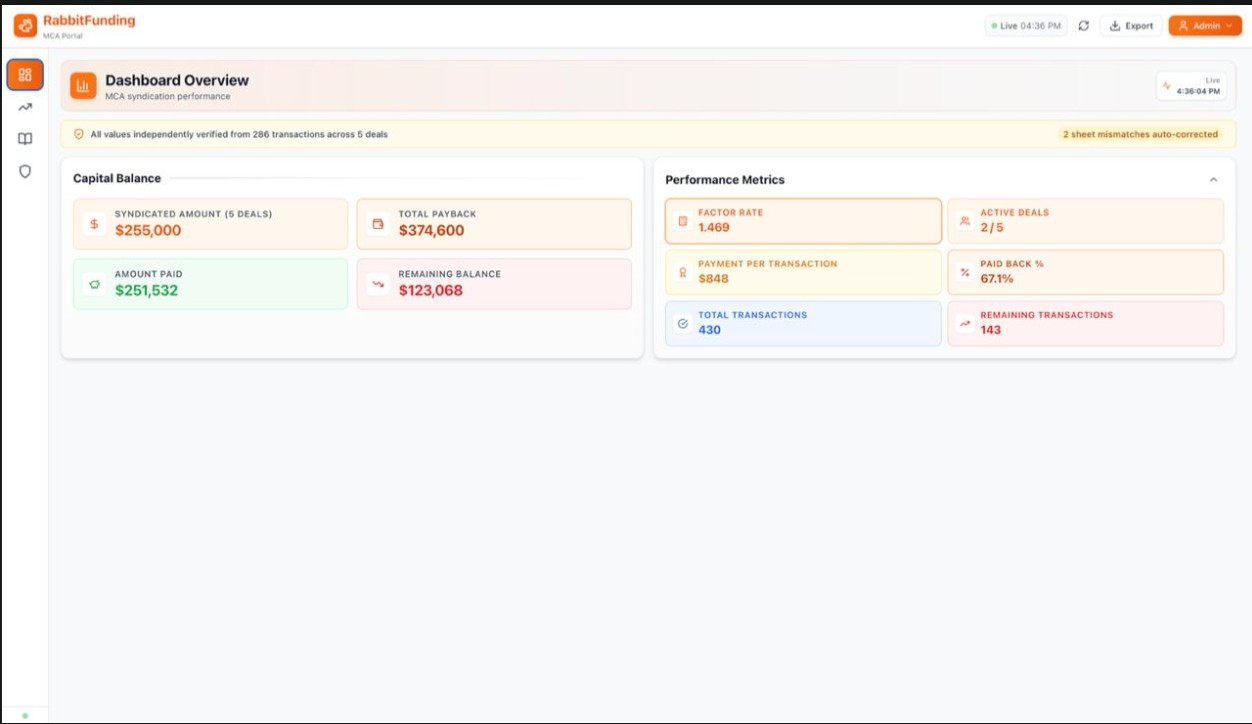Click the Capital Balance heading
1252x724 pixels.
click(117, 179)
